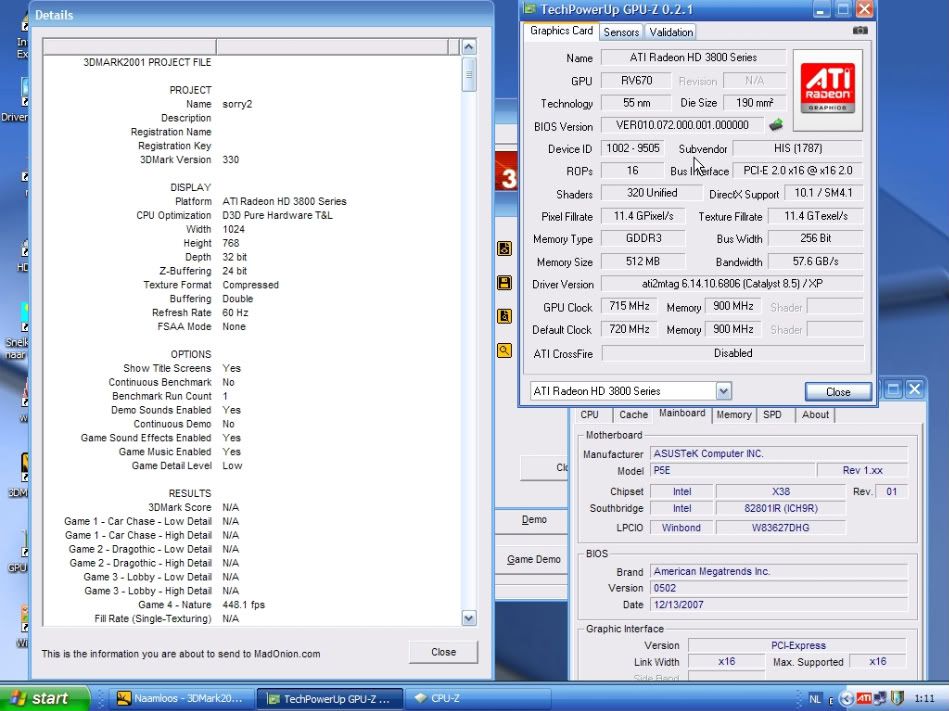Click the green BIOS save chip icon

(775, 126)
